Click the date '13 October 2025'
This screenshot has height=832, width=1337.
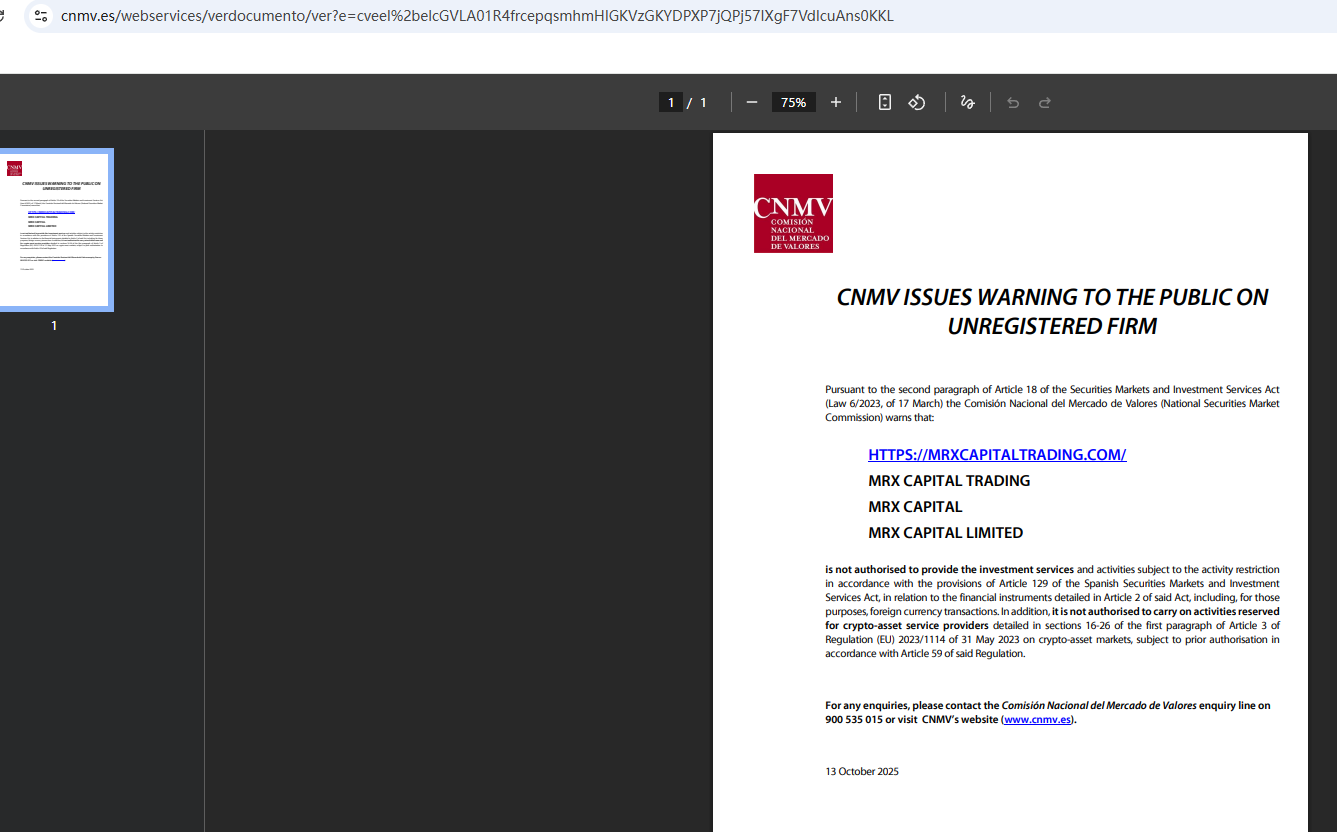pos(862,772)
